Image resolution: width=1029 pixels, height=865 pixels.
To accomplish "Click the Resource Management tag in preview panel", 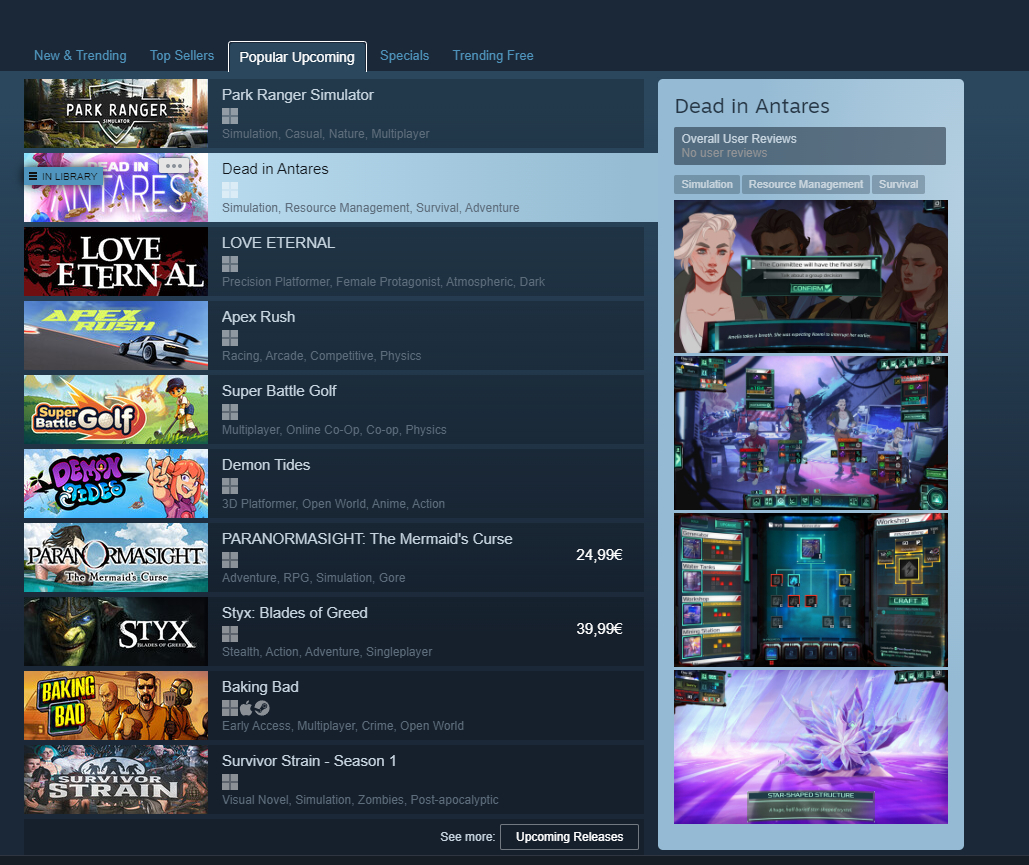I will [805, 185].
